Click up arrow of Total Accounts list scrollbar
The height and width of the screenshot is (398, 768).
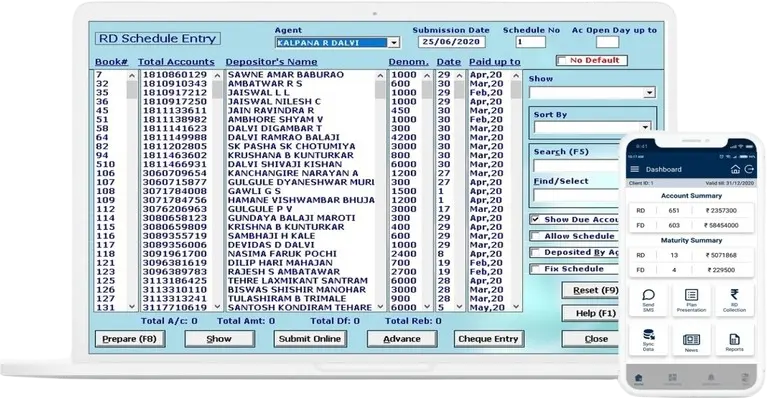pos(217,75)
